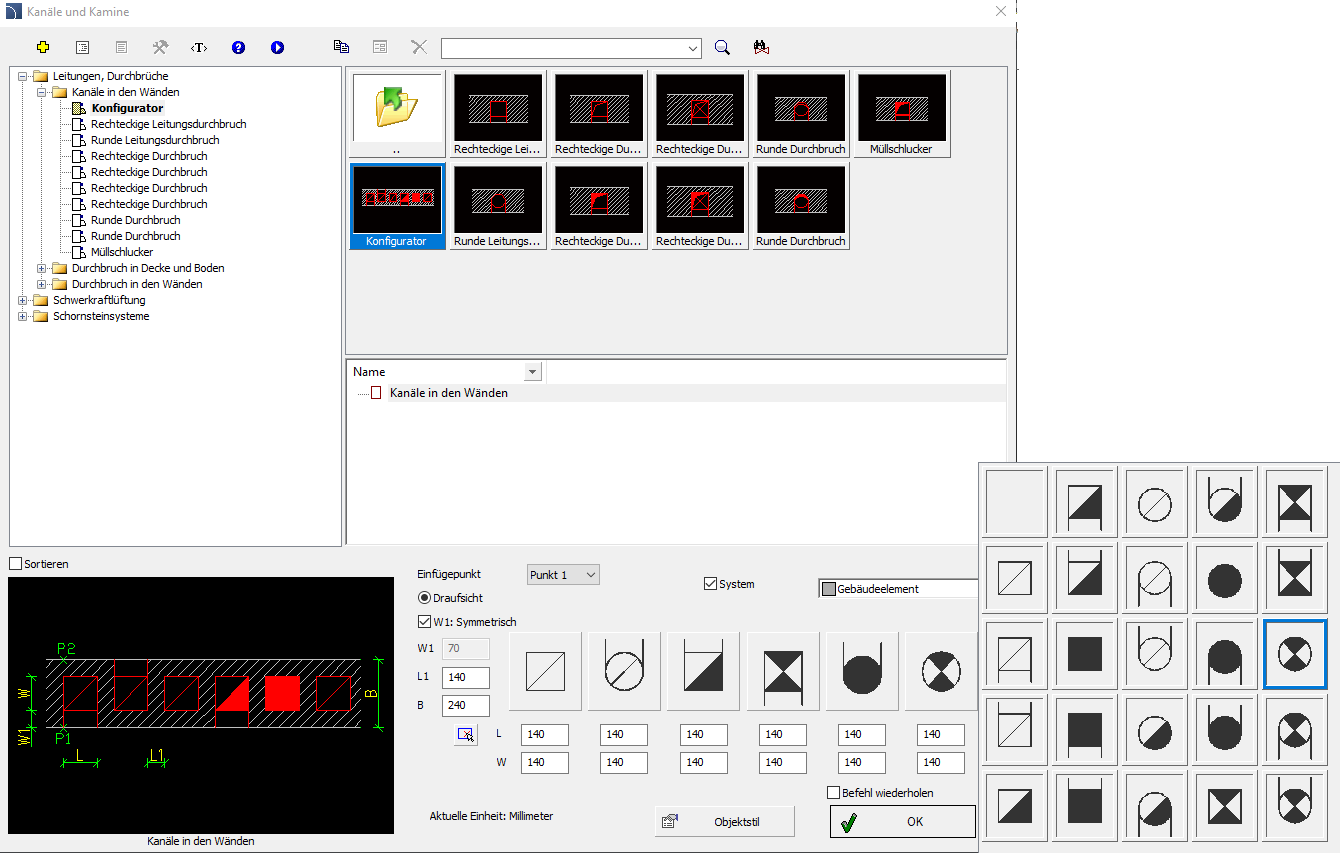Uncheck the W1: Symmetrisch checkbox
Viewport: 1340px width, 853px height.
point(424,622)
